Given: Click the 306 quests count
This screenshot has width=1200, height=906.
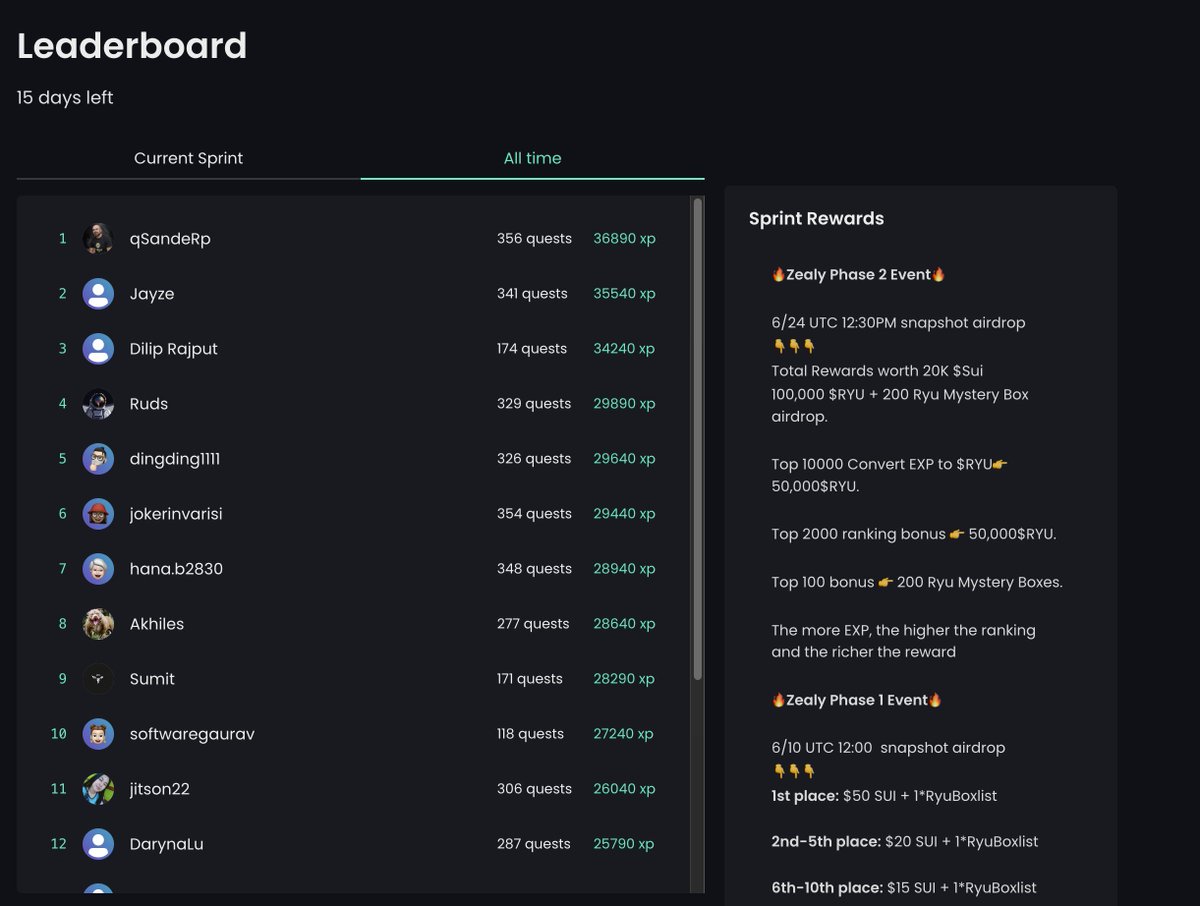Looking at the screenshot, I should point(534,789).
